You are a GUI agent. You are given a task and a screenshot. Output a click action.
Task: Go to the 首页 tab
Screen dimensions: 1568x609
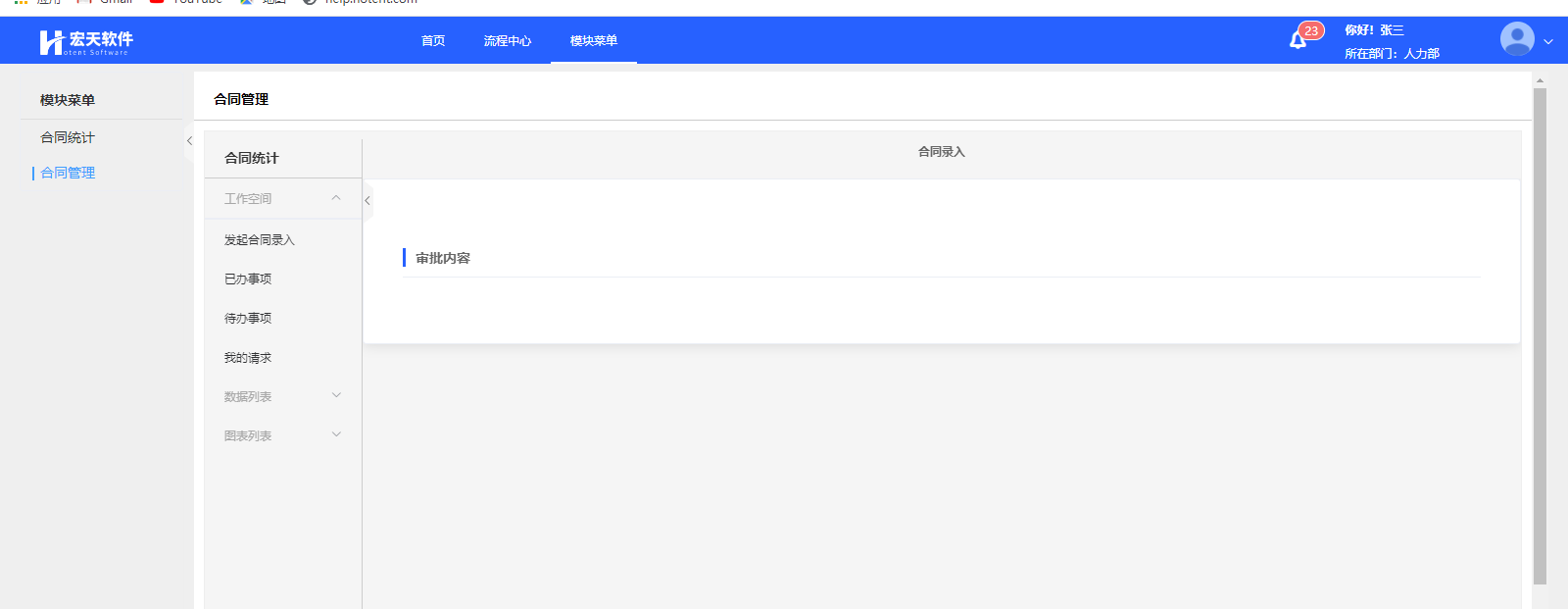[433, 40]
